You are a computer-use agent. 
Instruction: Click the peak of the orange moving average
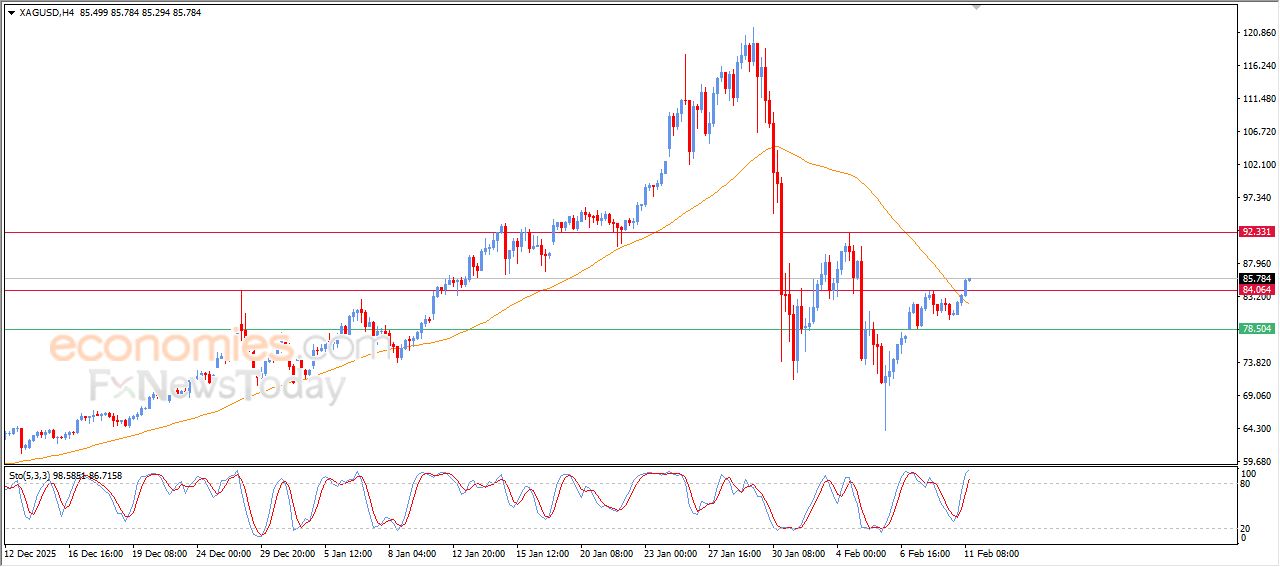point(772,147)
